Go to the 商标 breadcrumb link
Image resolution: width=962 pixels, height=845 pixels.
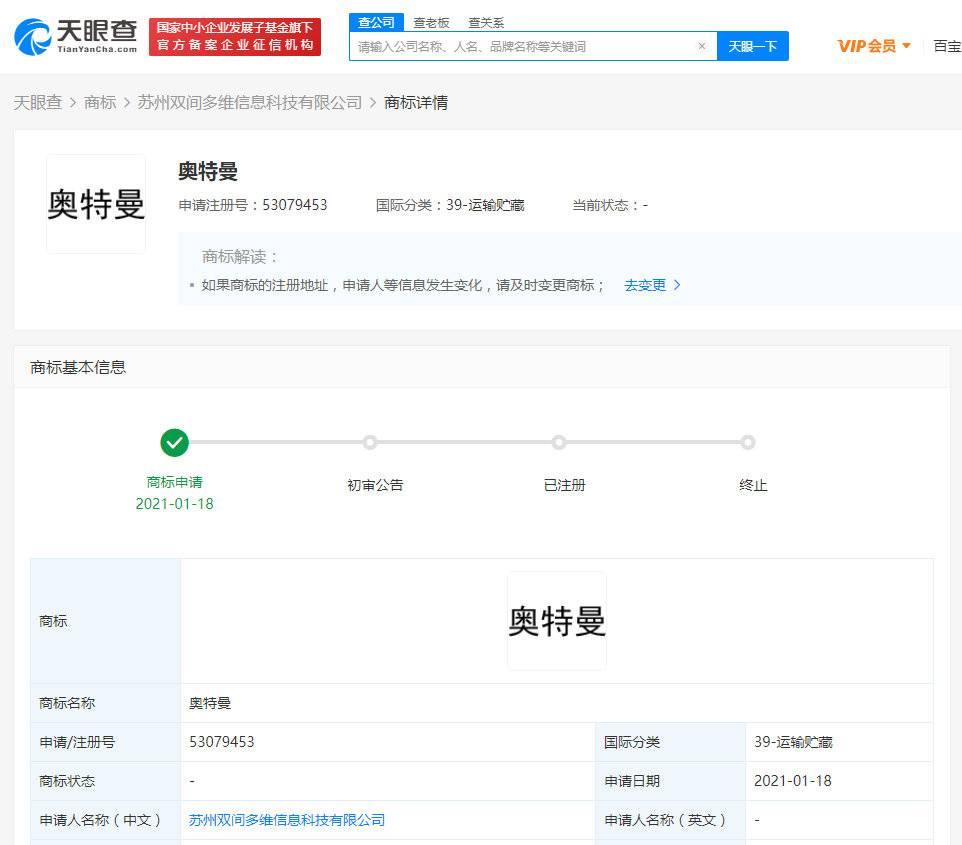click(100, 102)
